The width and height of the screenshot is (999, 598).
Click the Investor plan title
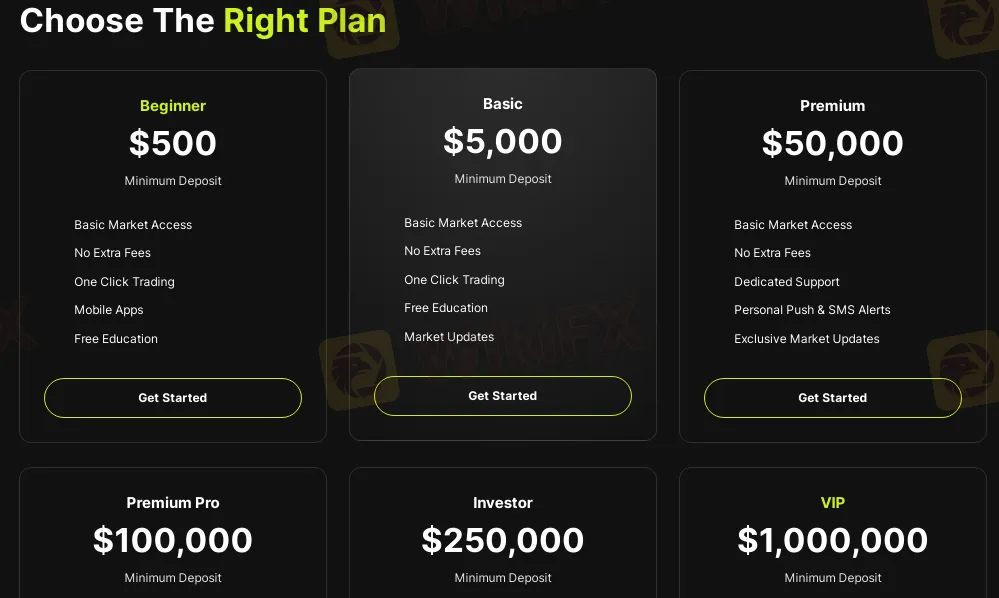click(x=503, y=502)
